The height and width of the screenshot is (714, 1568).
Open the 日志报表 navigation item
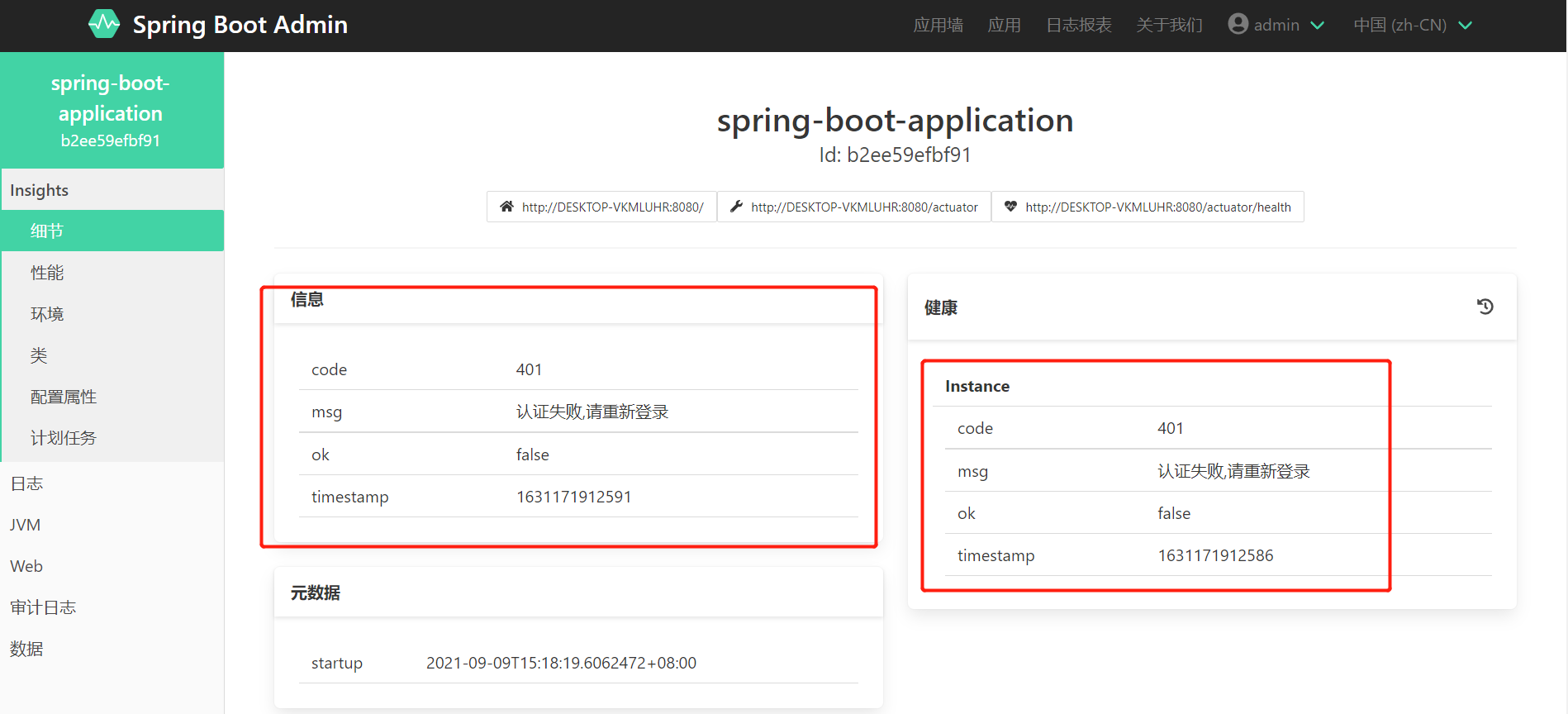coord(1078,26)
